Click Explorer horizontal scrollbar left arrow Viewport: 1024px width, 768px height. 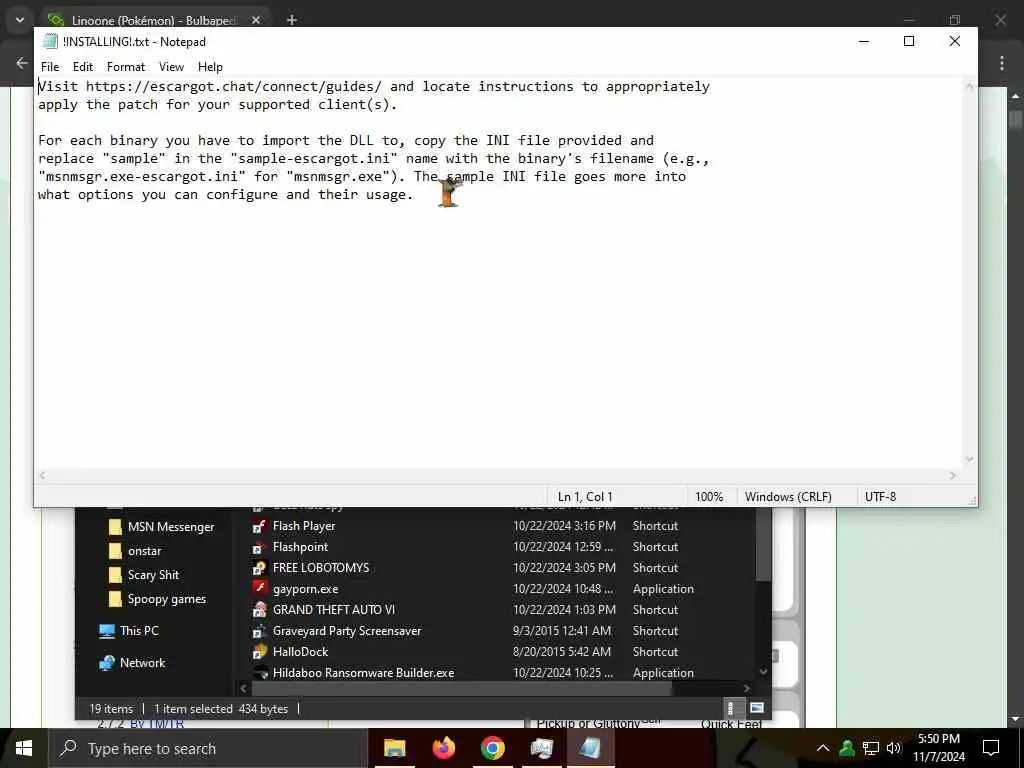[x=244, y=688]
